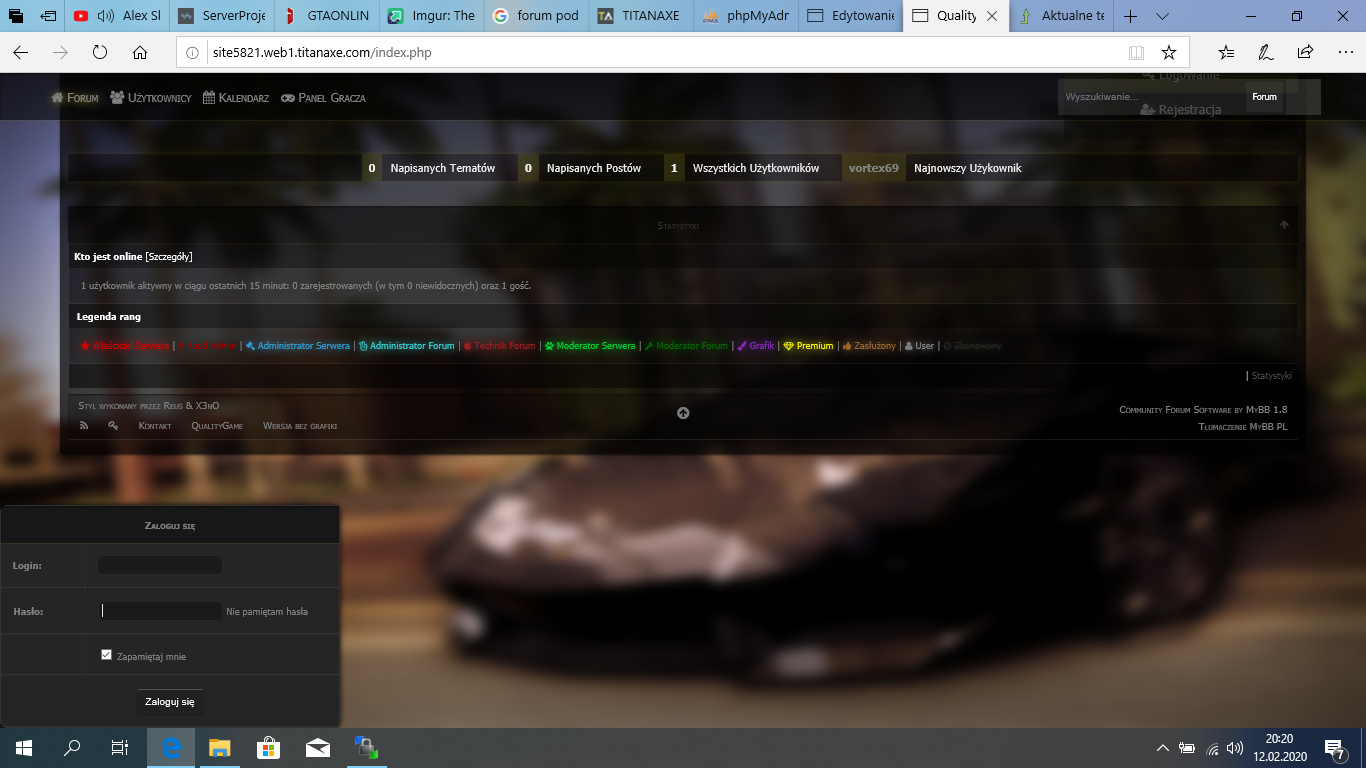Open the Share icon in Edge toolbar
This screenshot has height=768, width=1366.
(x=1305, y=52)
